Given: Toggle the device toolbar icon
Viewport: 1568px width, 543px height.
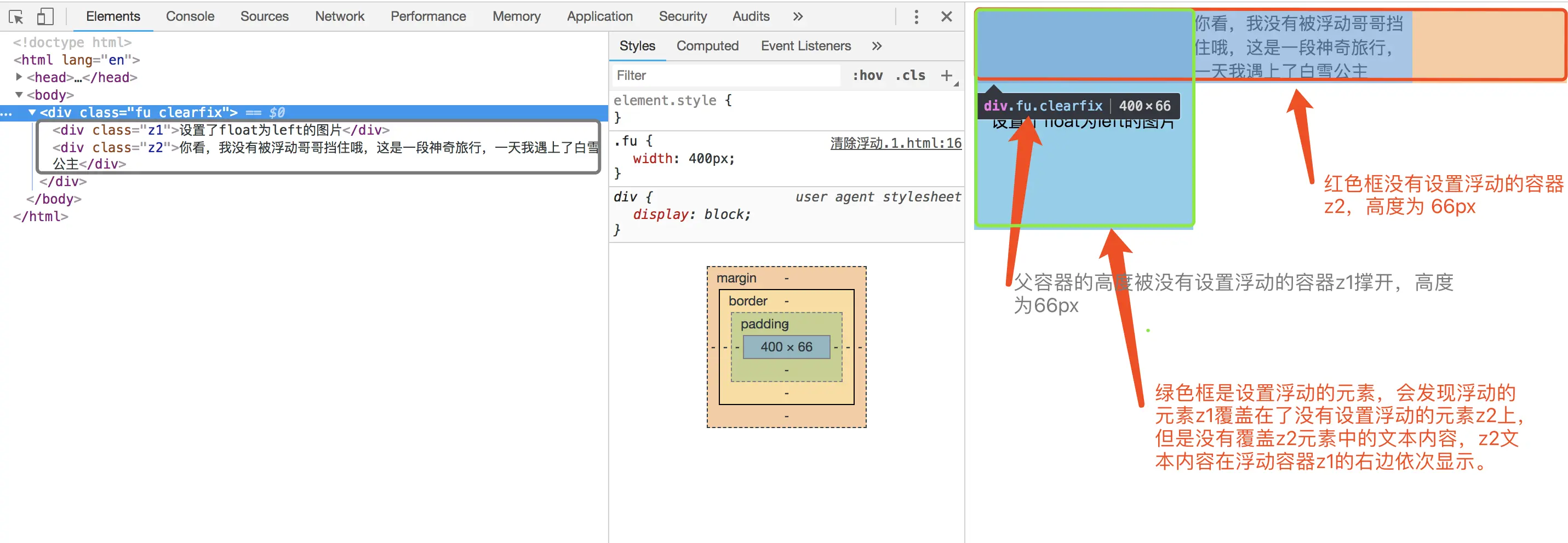Looking at the screenshot, I should [45, 16].
